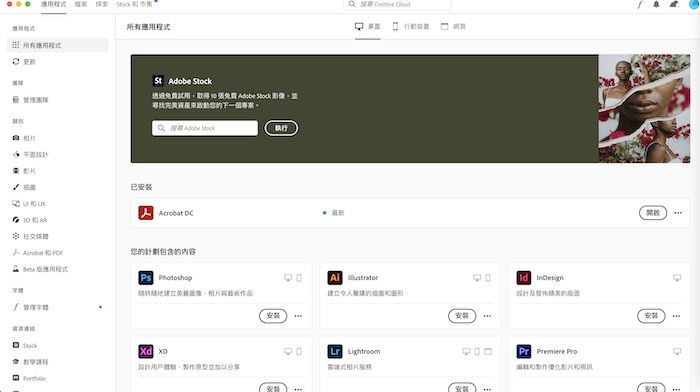Select 所有應用程式 in sidebar
700x392 pixels.
click(58, 45)
